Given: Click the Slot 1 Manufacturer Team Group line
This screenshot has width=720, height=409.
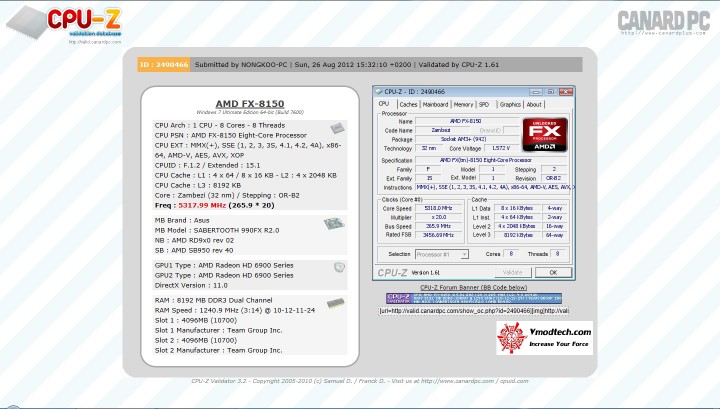Looking at the screenshot, I should (x=219, y=330).
